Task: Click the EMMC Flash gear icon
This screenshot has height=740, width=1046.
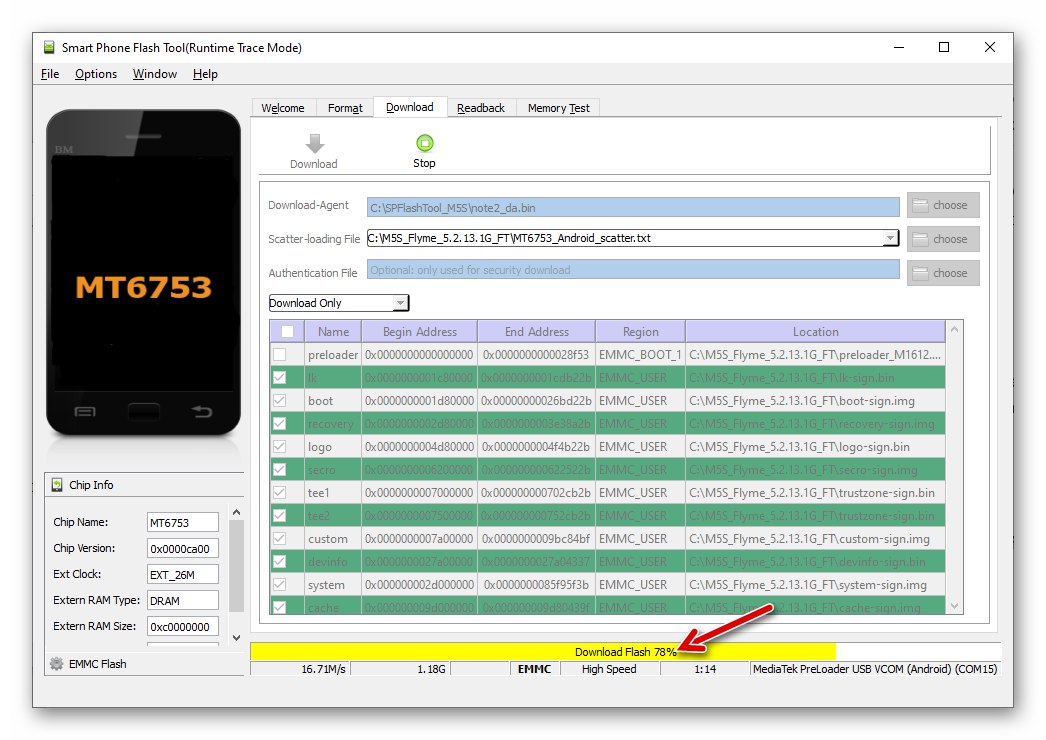Action: [x=56, y=663]
